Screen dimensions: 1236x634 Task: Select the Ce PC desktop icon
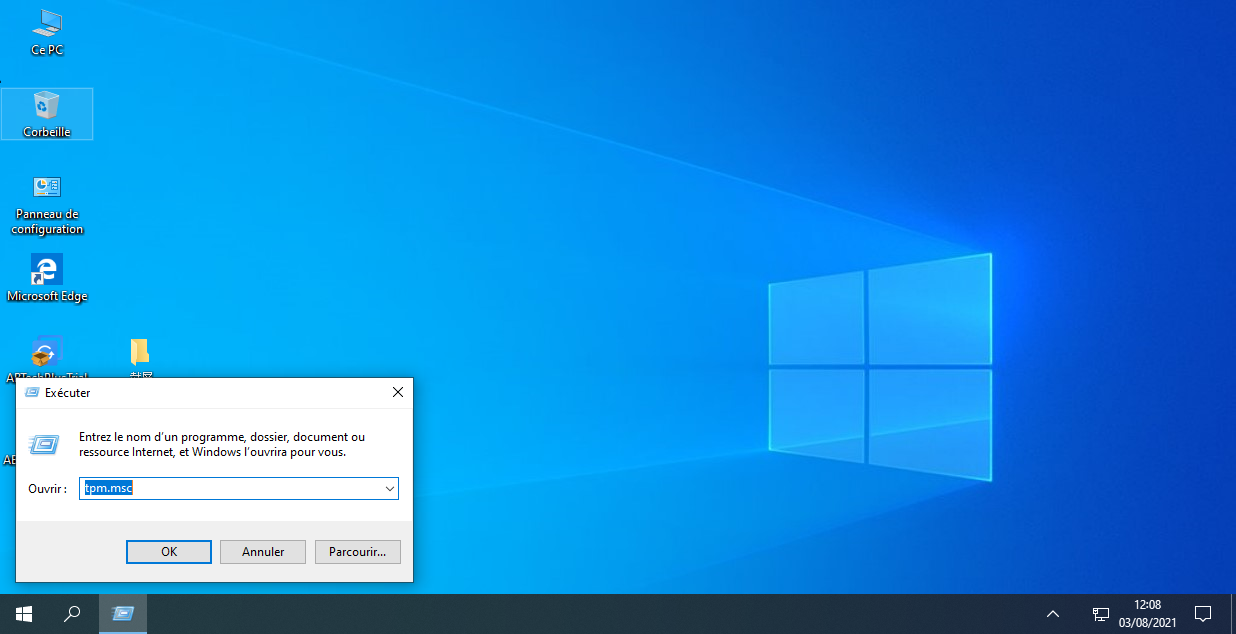tap(47, 30)
